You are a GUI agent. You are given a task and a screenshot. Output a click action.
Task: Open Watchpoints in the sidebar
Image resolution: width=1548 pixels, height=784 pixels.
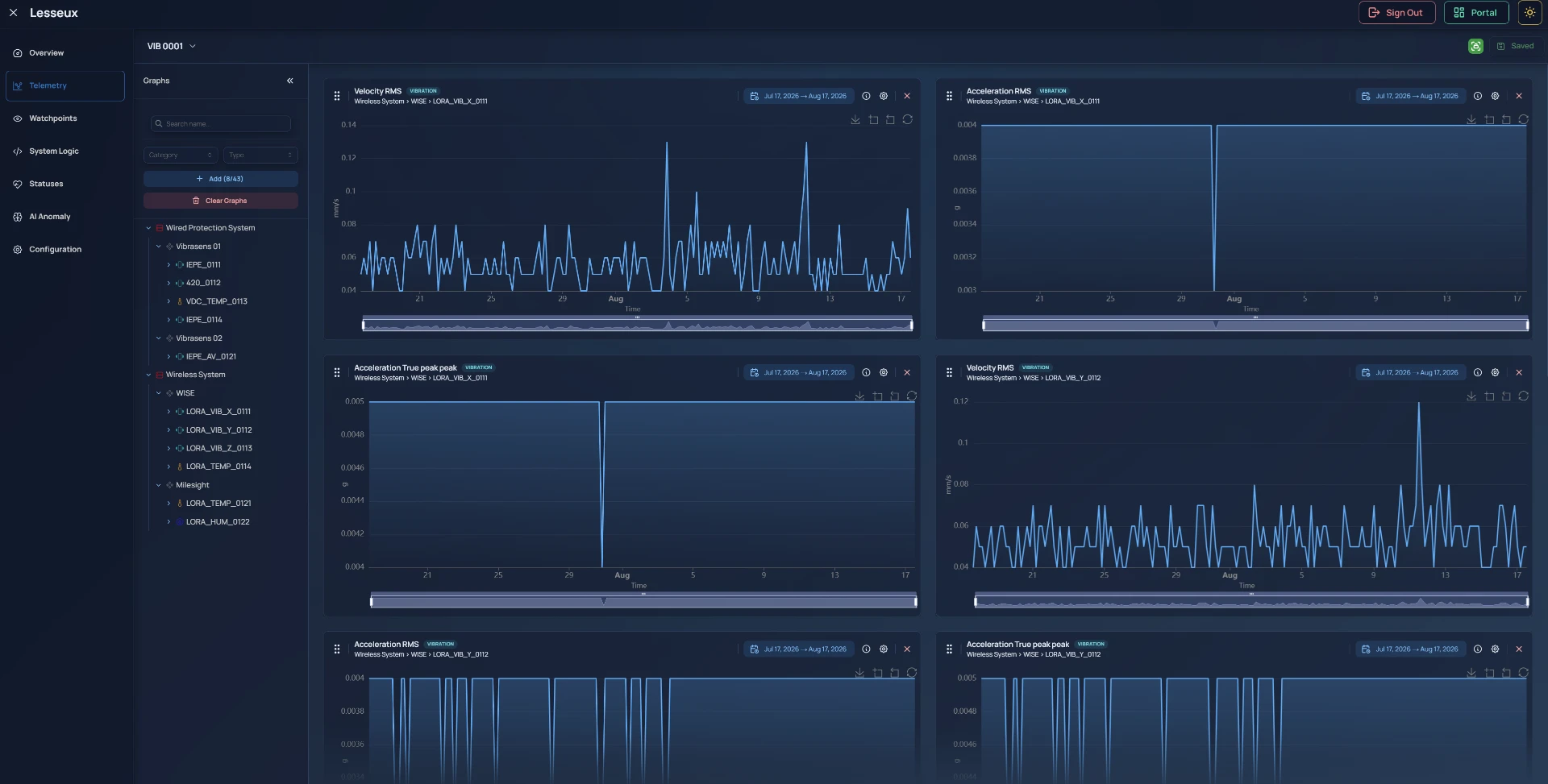point(65,118)
